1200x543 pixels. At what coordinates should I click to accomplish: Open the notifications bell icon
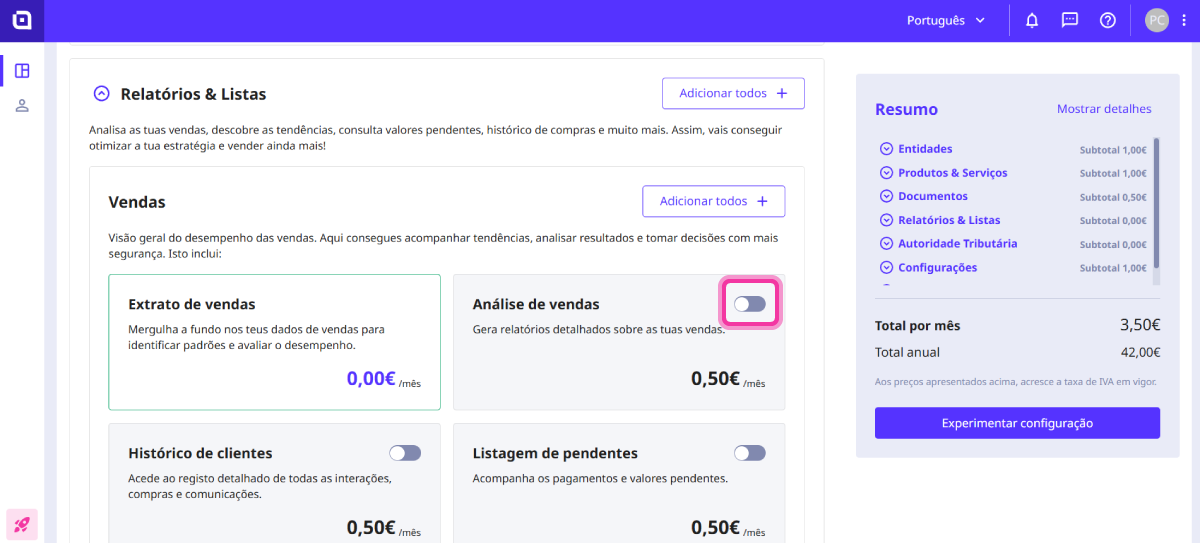tap(1032, 20)
